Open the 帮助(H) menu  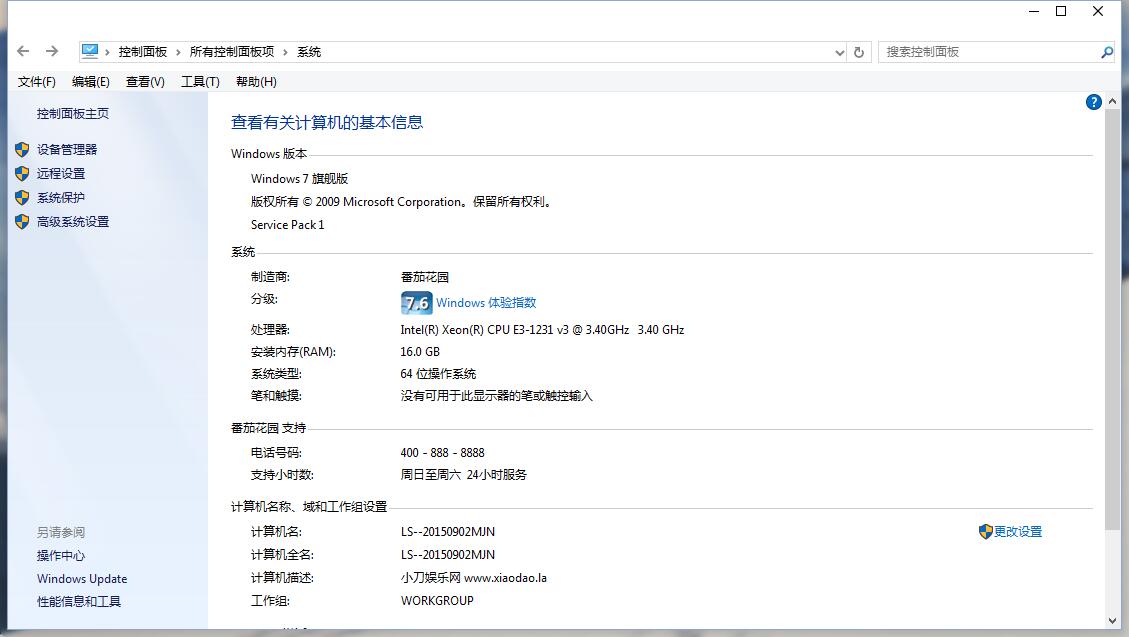click(x=256, y=81)
